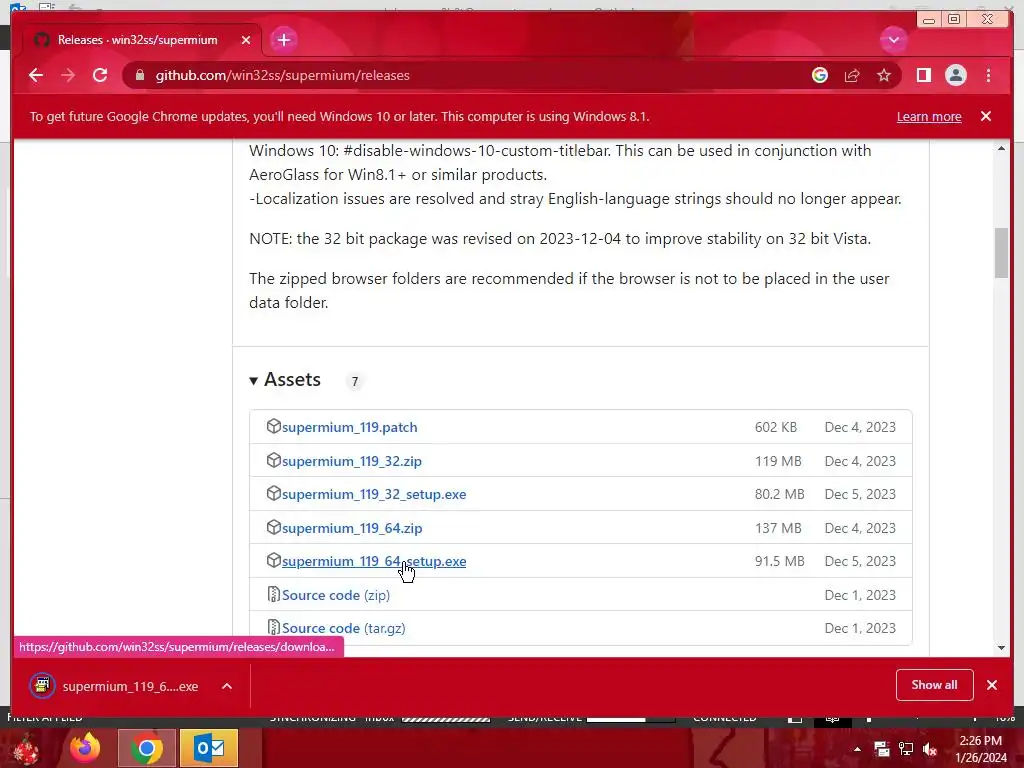Download Source code (zip)
Viewport: 1024px width, 768px height.
pos(336,595)
